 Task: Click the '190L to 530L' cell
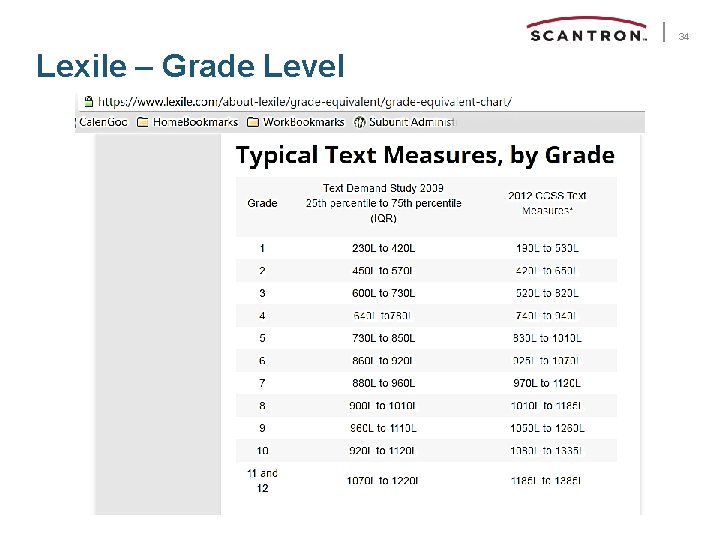click(x=547, y=248)
